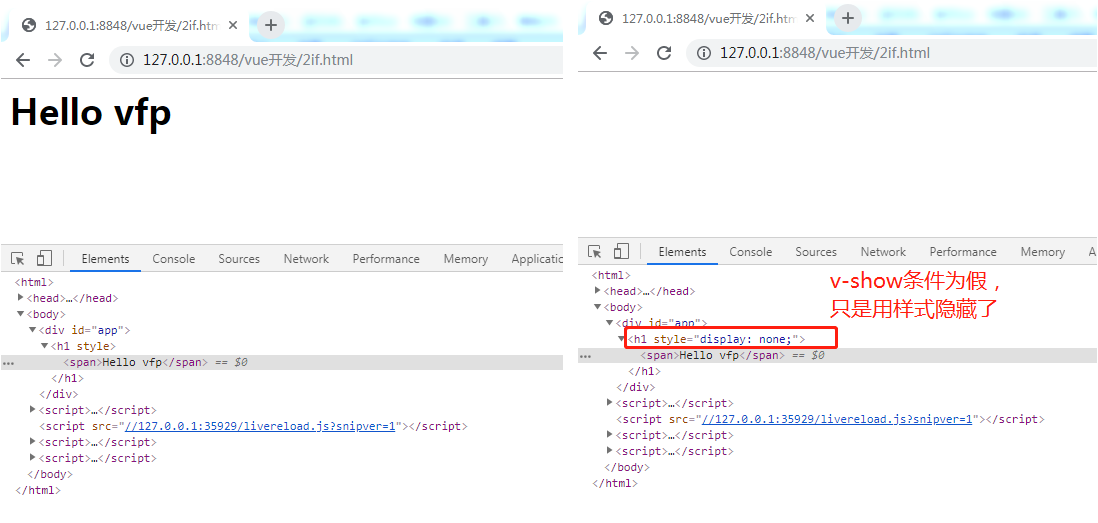Open Sources tab in left DevTools
1098x523 pixels.
[239, 259]
